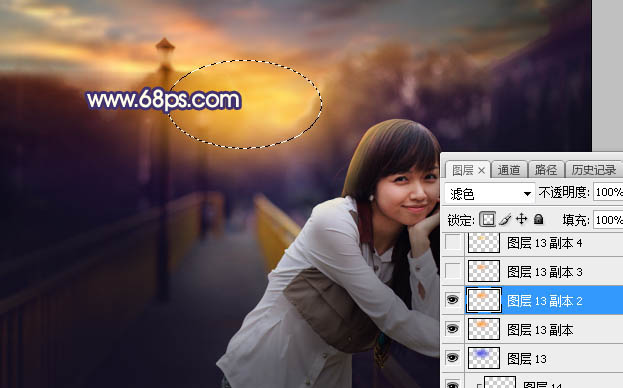Switch to the 路径 tab
Image resolution: width=623 pixels, height=388 pixels.
point(546,170)
